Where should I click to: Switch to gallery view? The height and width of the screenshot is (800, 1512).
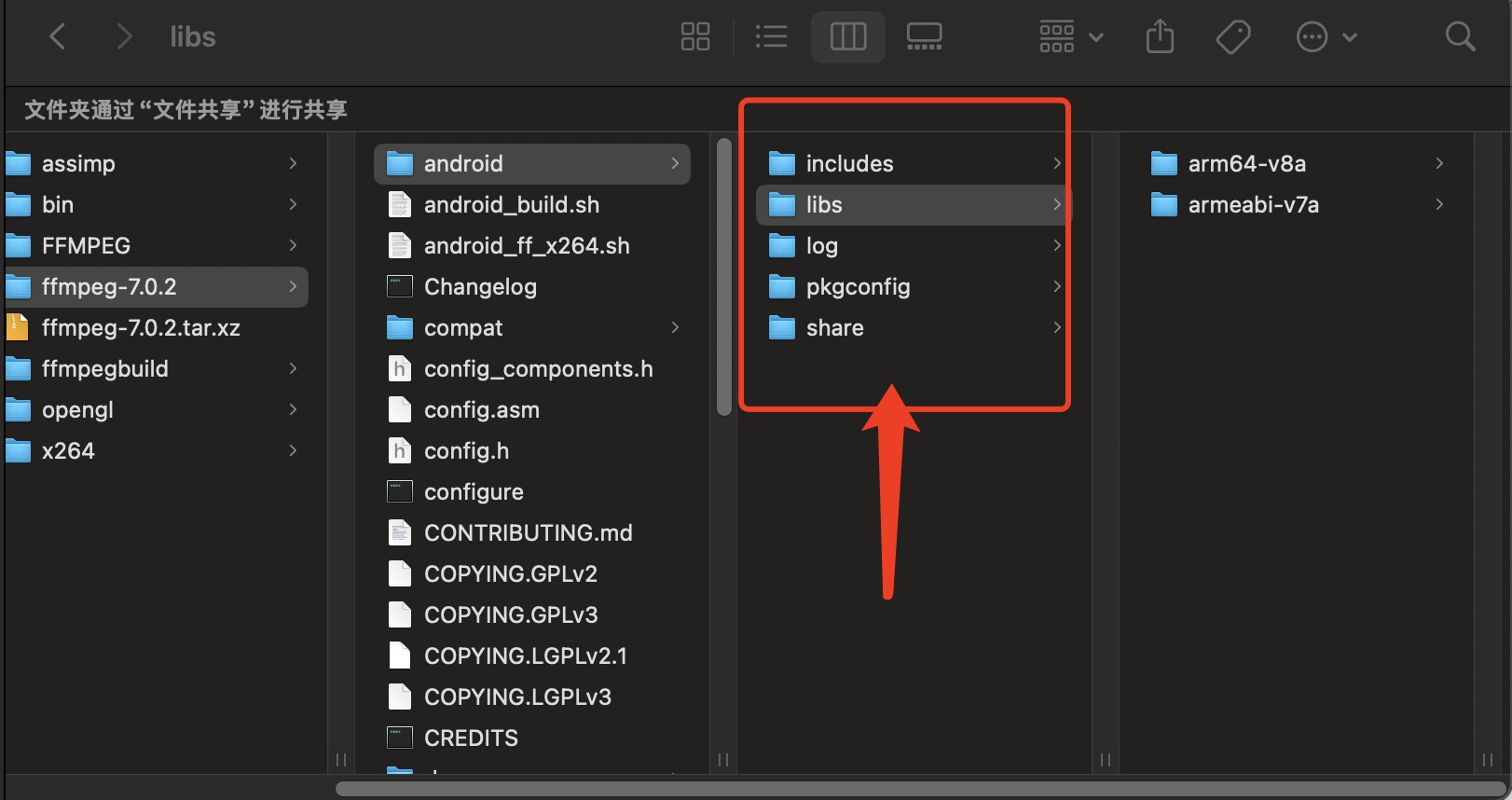tap(924, 37)
